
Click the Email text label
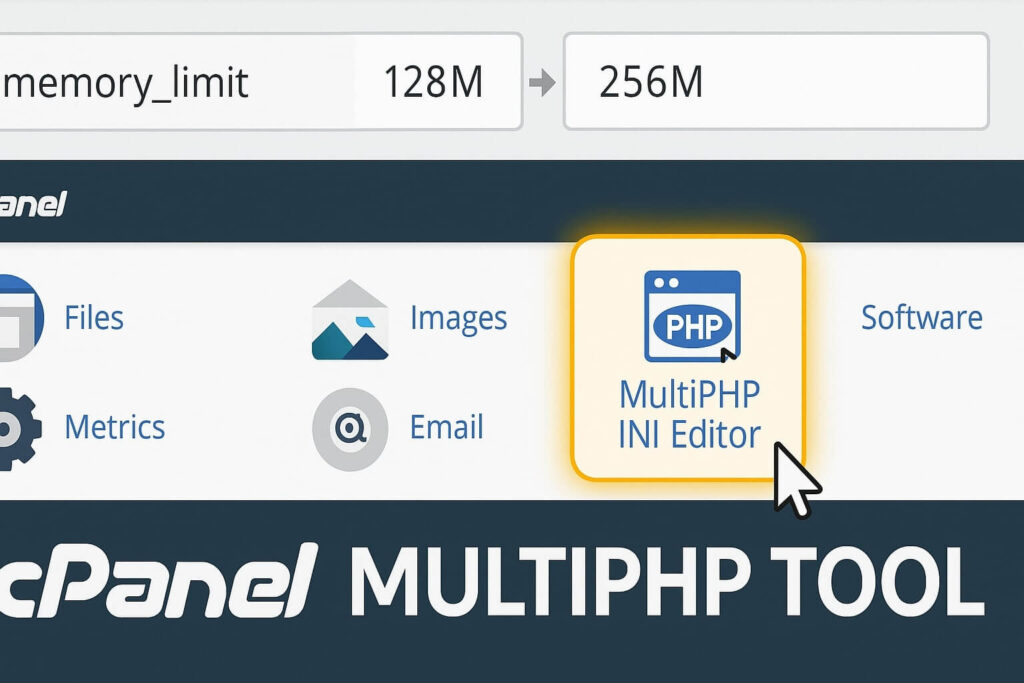(x=449, y=427)
